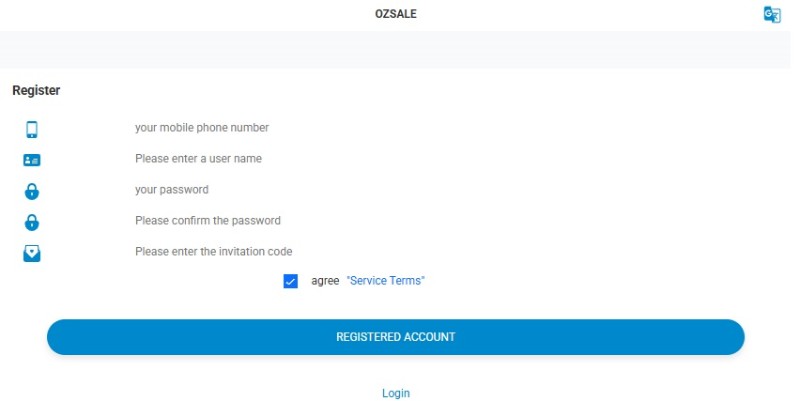Uncheck the agree Service Terms checkbox

pos(290,281)
